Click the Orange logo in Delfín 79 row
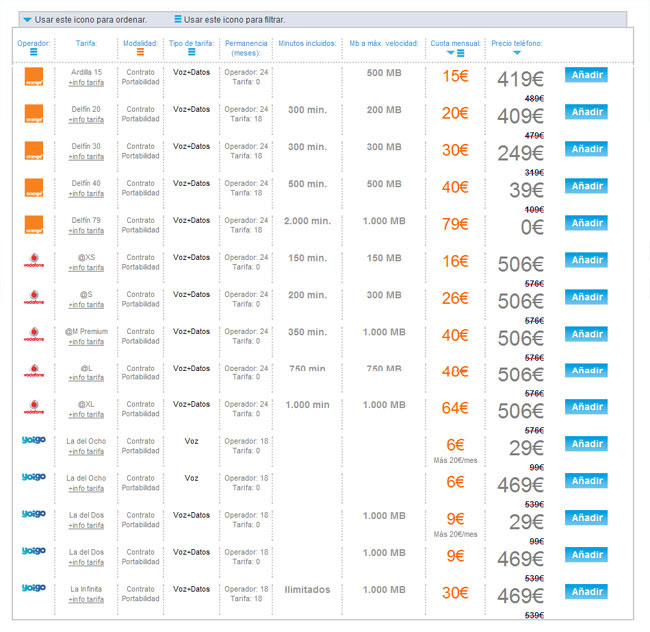The width and height of the screenshot is (650, 632). click(x=34, y=224)
